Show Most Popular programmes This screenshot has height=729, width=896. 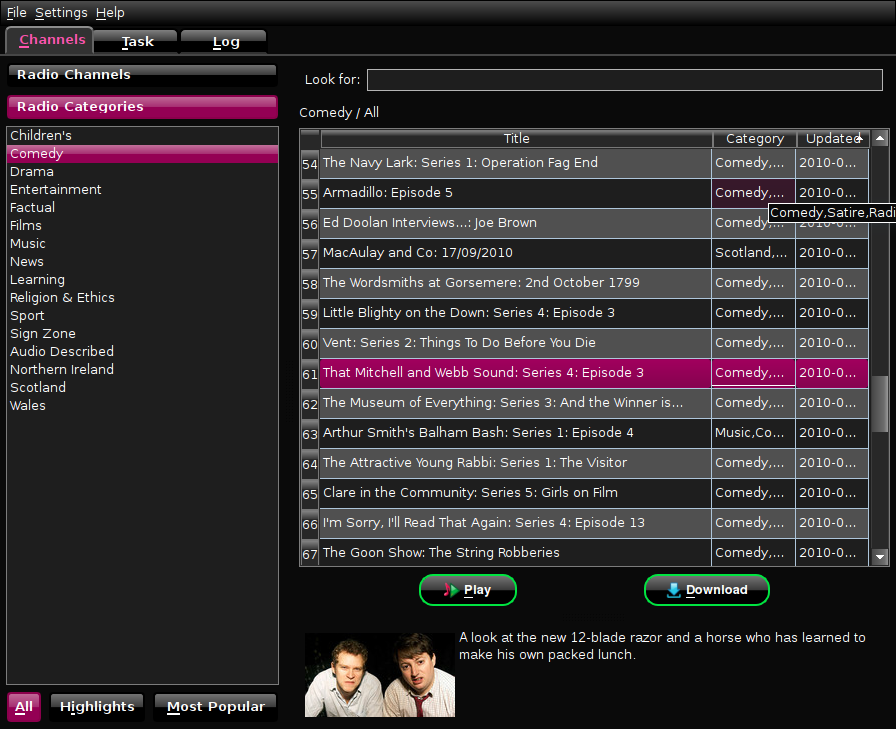(x=215, y=707)
